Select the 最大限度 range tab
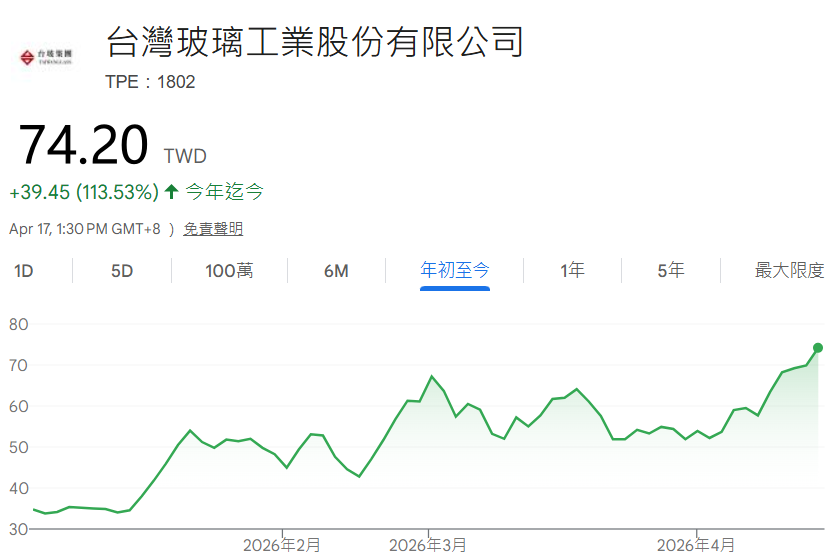This screenshot has width=836, height=559. pyautogui.click(x=789, y=270)
